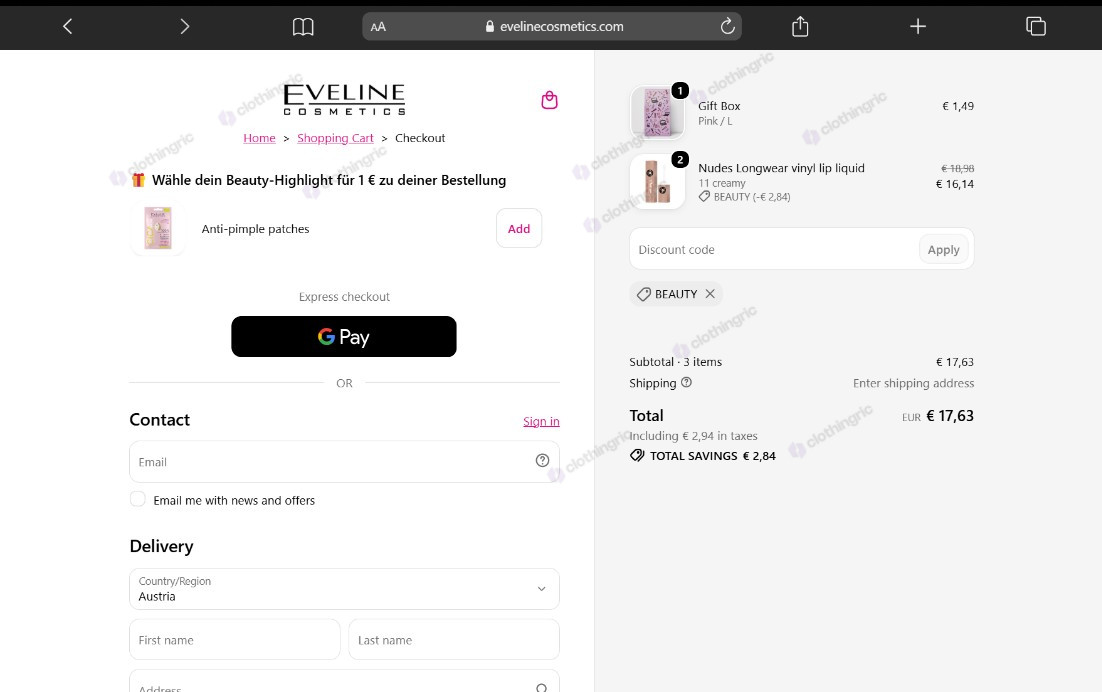Open the Country/Region dropdown
The image size is (1102, 692).
pyautogui.click(x=344, y=589)
